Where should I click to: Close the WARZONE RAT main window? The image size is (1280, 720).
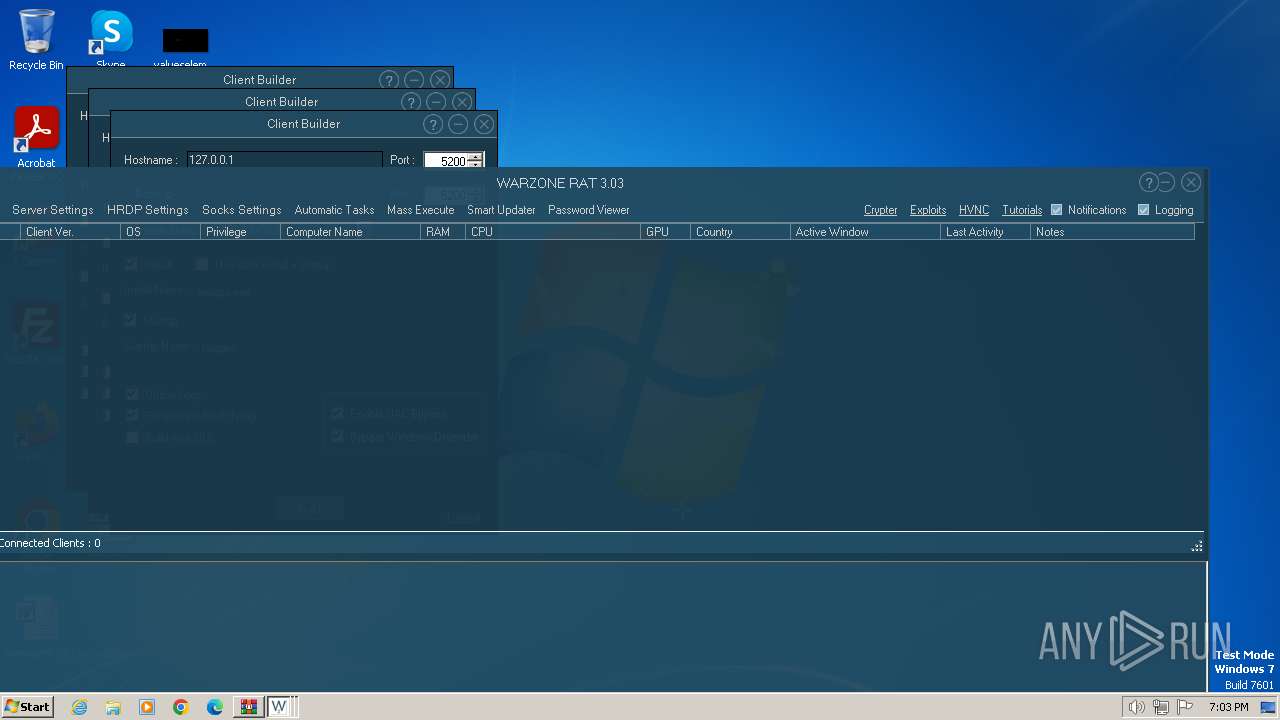click(1190, 182)
